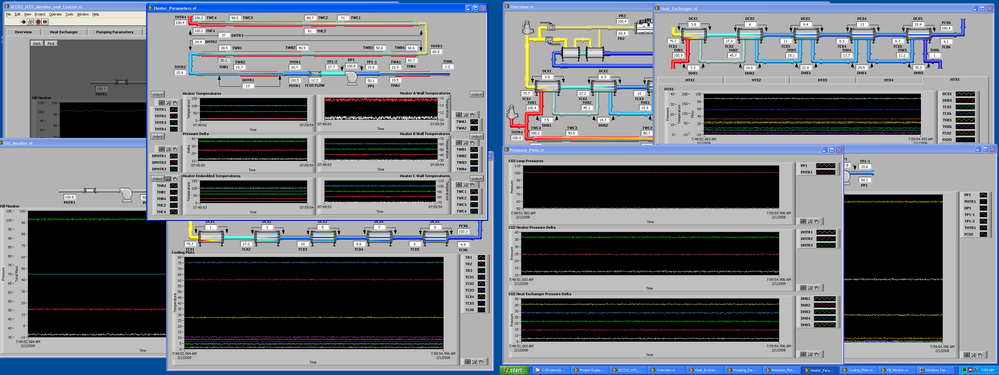
Task: Click TR1 plot swatch in Cooling Plots legend
Action: [481, 257]
